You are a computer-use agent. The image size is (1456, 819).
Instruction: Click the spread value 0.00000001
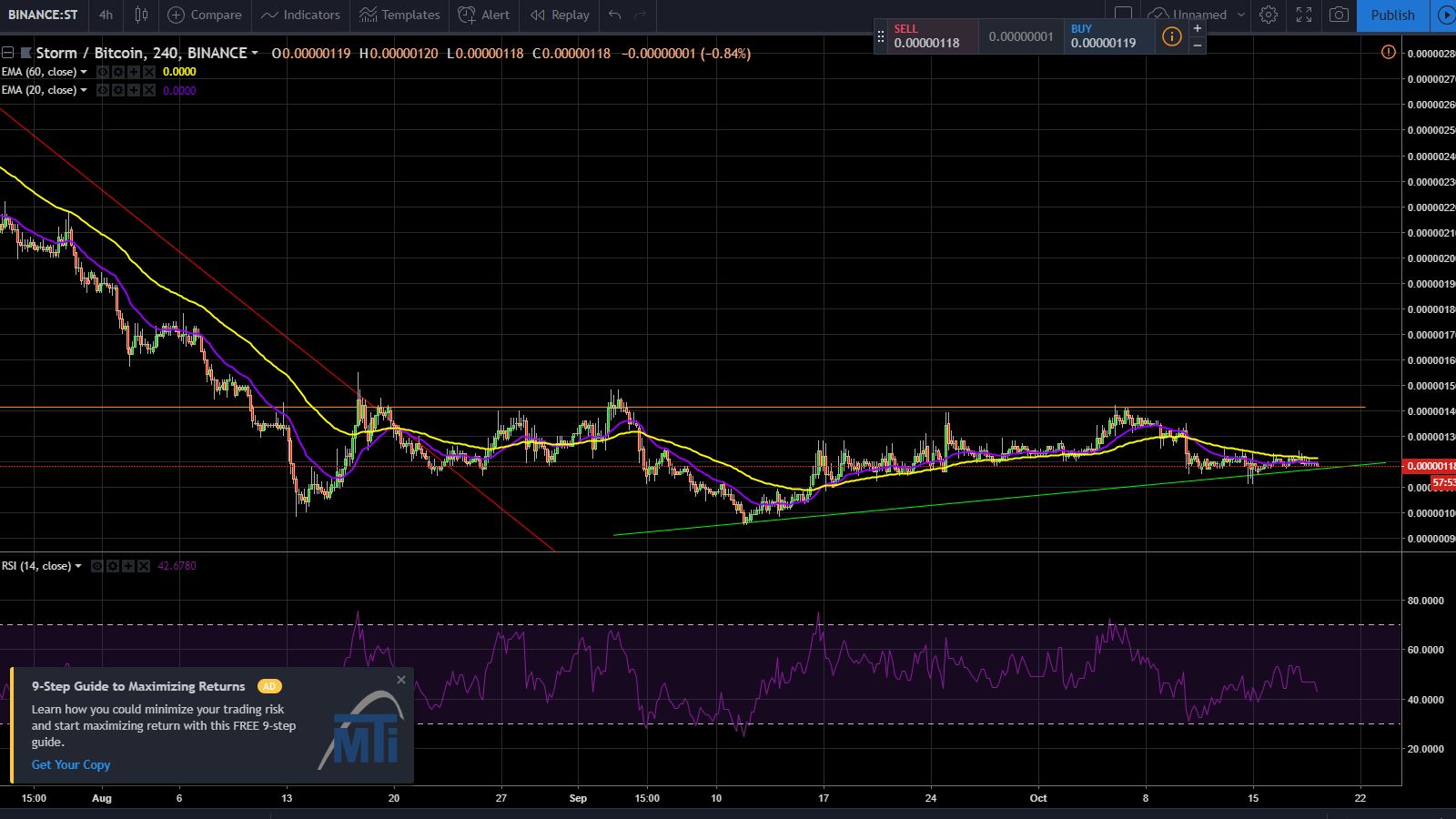[x=1021, y=36]
